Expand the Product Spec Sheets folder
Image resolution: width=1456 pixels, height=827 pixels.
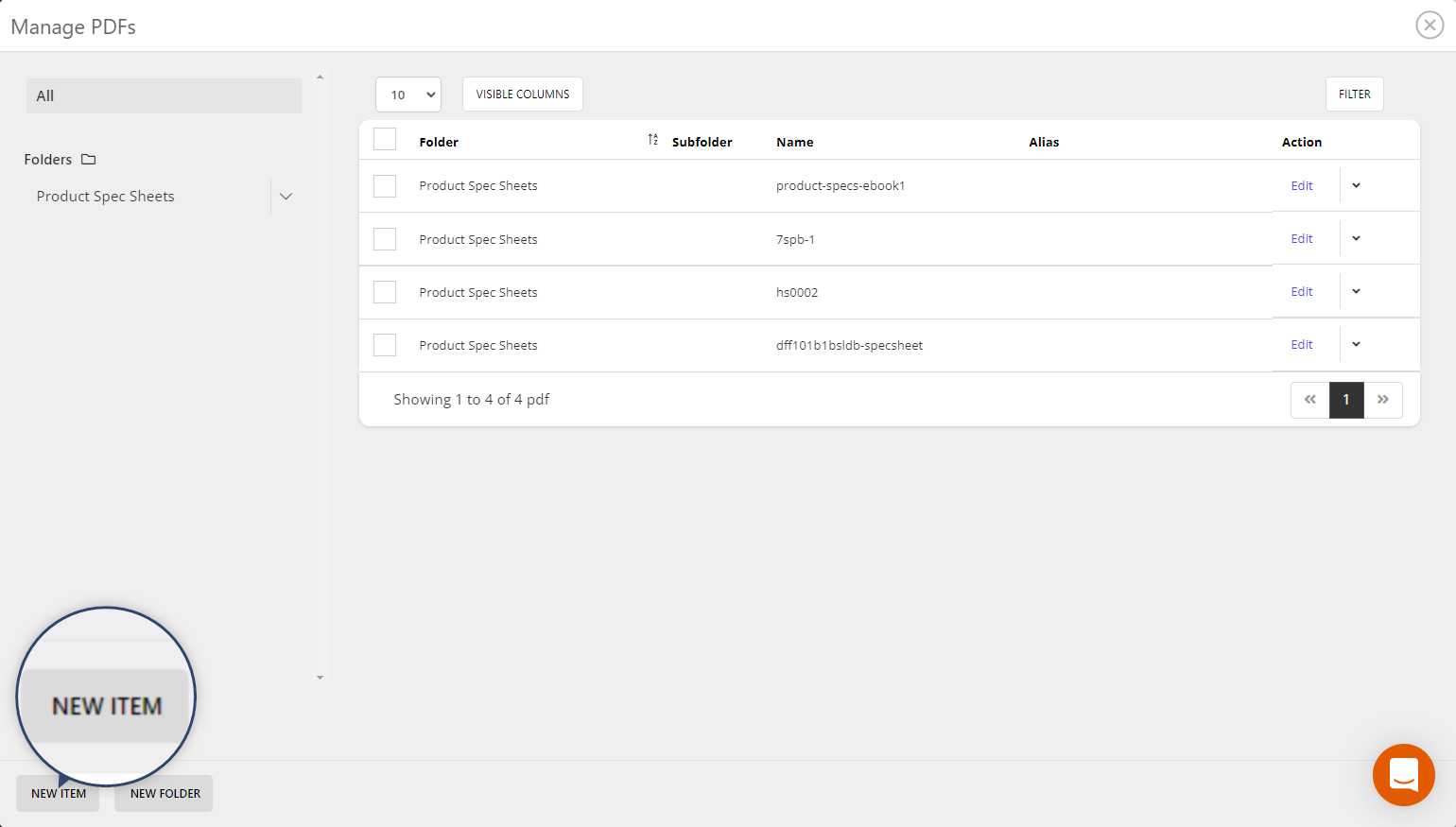coord(286,197)
